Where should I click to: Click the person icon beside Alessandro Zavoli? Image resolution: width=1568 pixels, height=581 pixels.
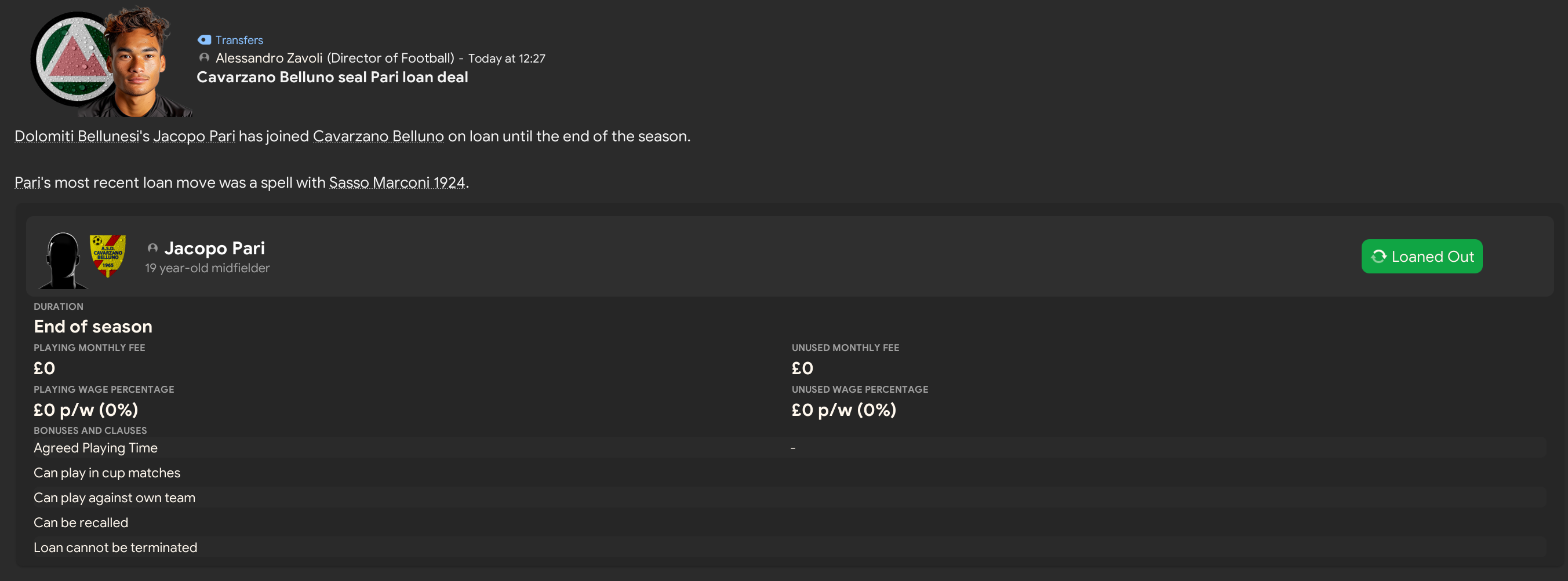click(x=204, y=58)
